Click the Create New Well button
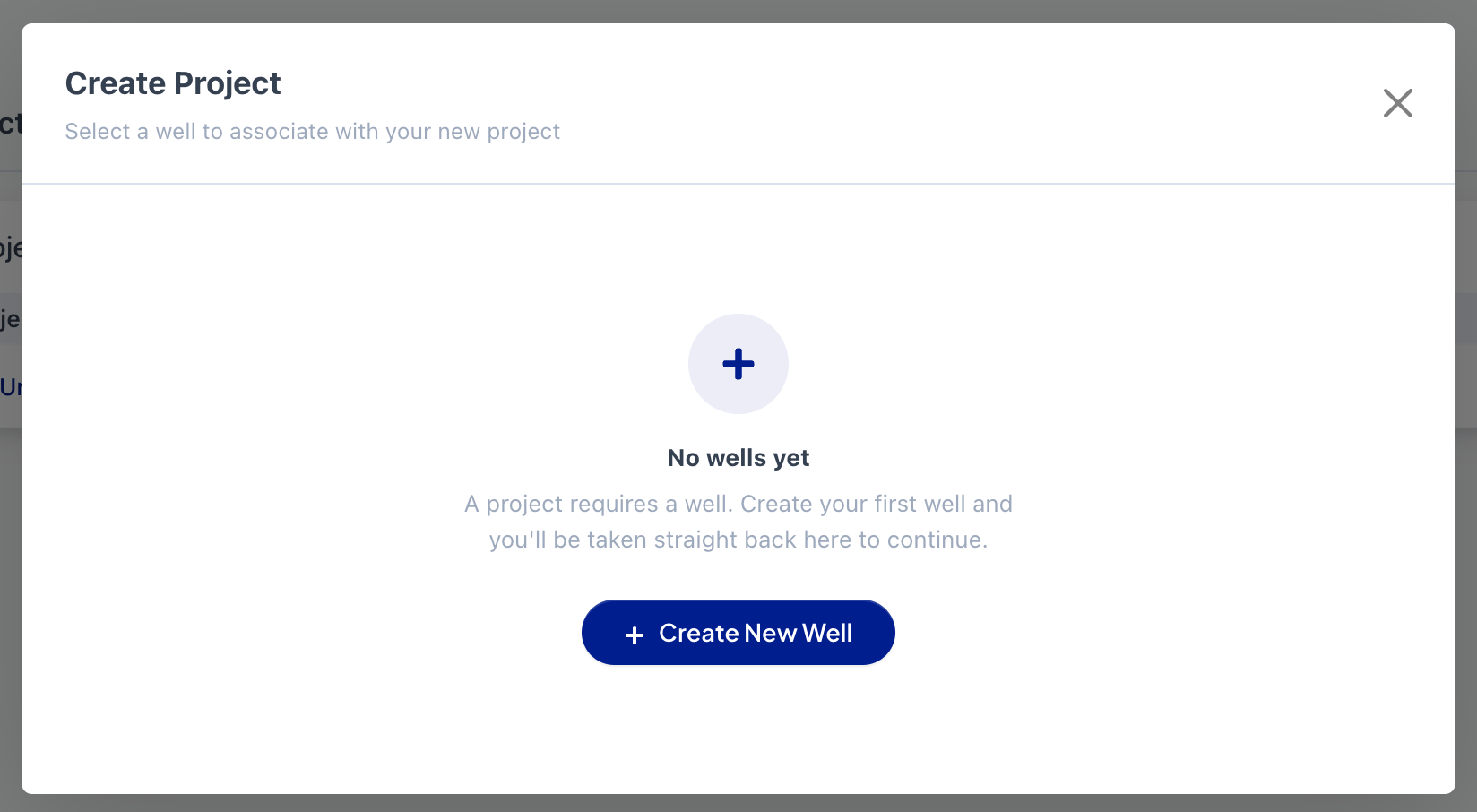Image resolution: width=1477 pixels, height=812 pixels. pos(738,633)
